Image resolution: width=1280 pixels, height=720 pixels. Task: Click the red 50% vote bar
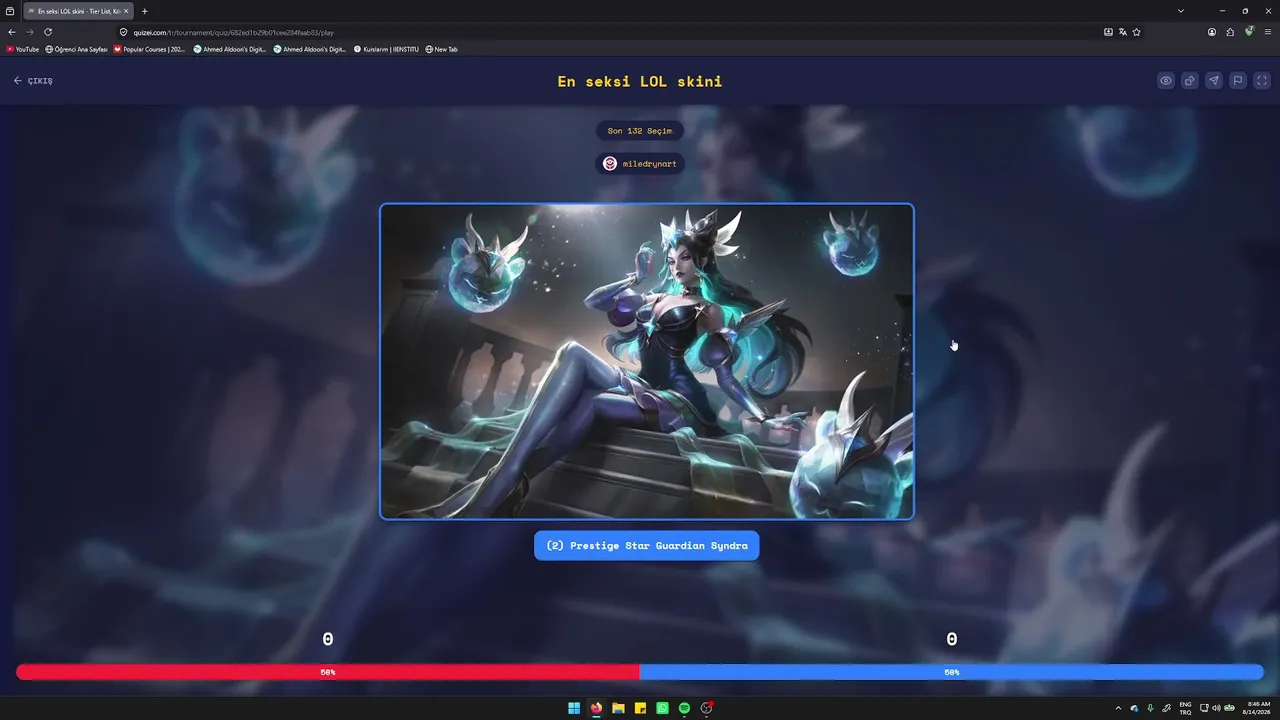(328, 672)
